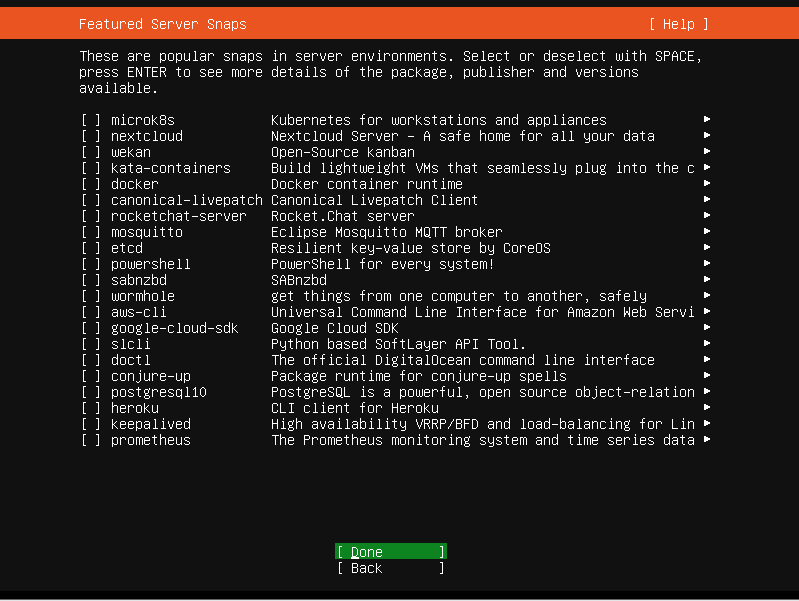This screenshot has width=799, height=601.
Task: Expand details arrow for heroku row
Action: pos(707,407)
